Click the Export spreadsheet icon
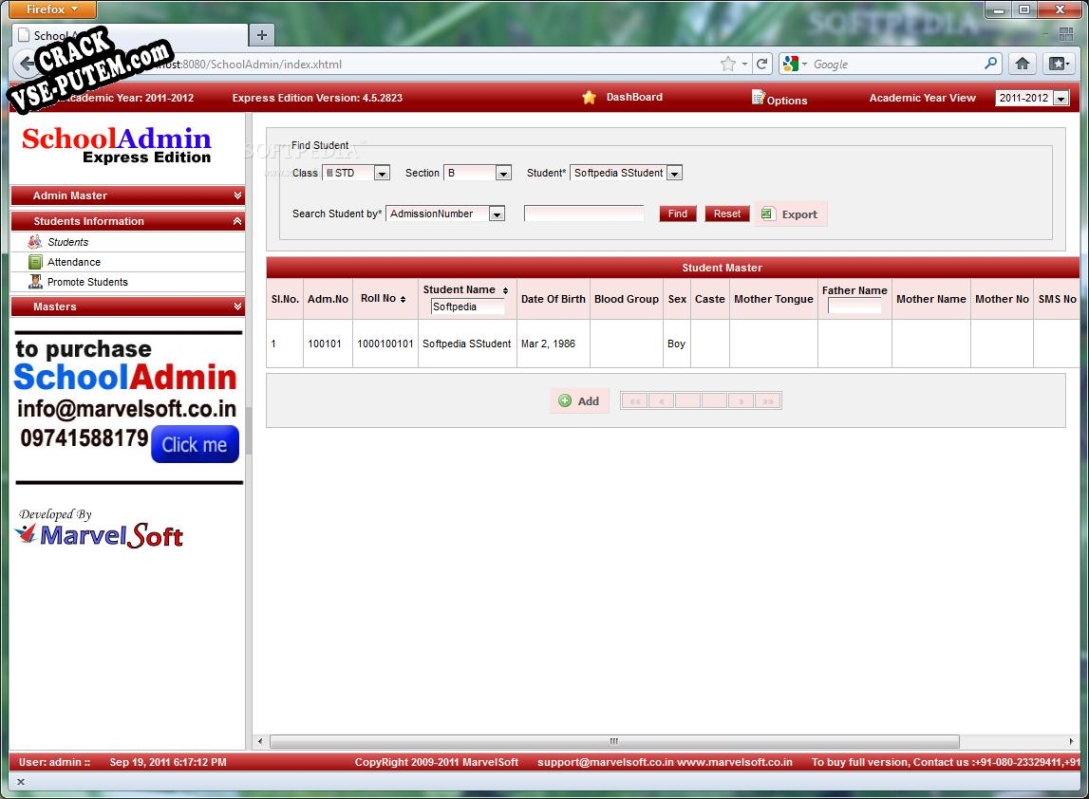Viewport: 1089px width, 799px height. tap(767, 214)
